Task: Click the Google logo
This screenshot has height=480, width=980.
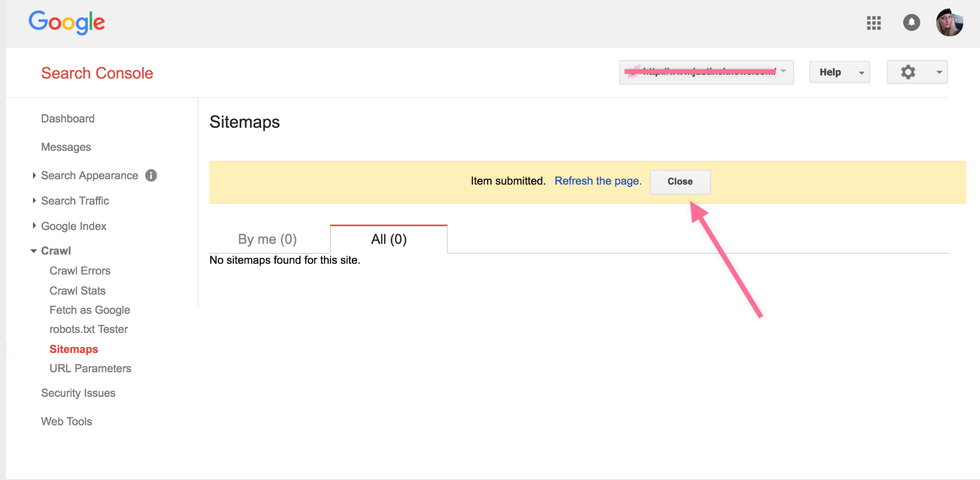Action: click(67, 23)
